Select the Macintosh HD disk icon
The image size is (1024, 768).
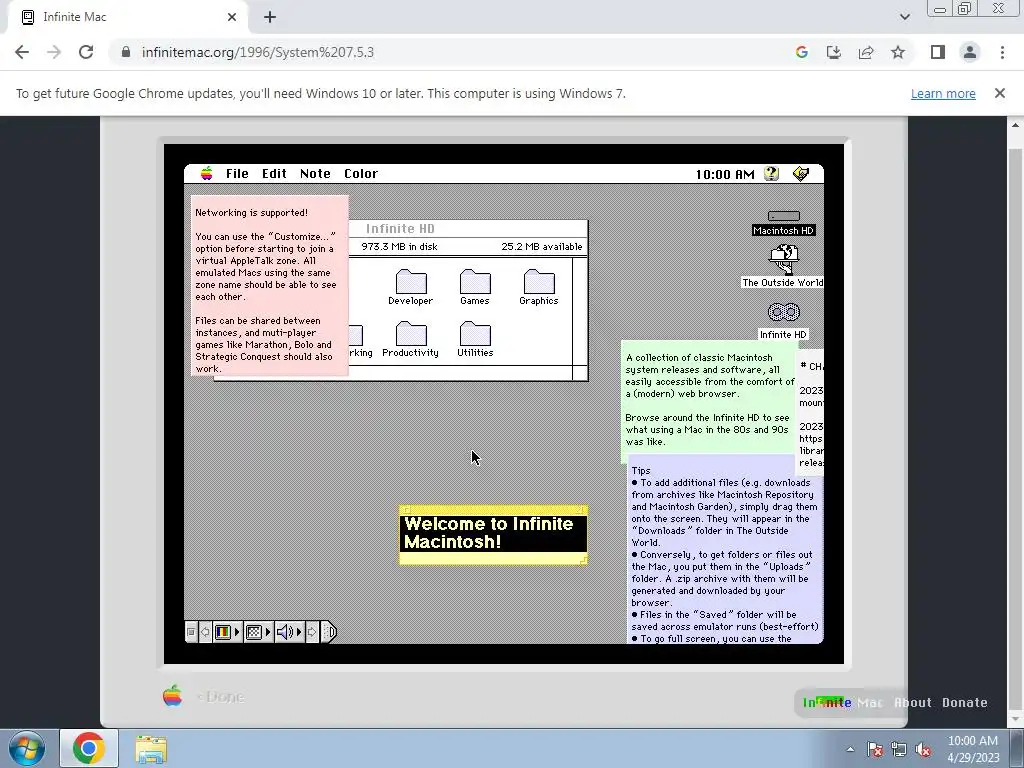tap(783, 216)
